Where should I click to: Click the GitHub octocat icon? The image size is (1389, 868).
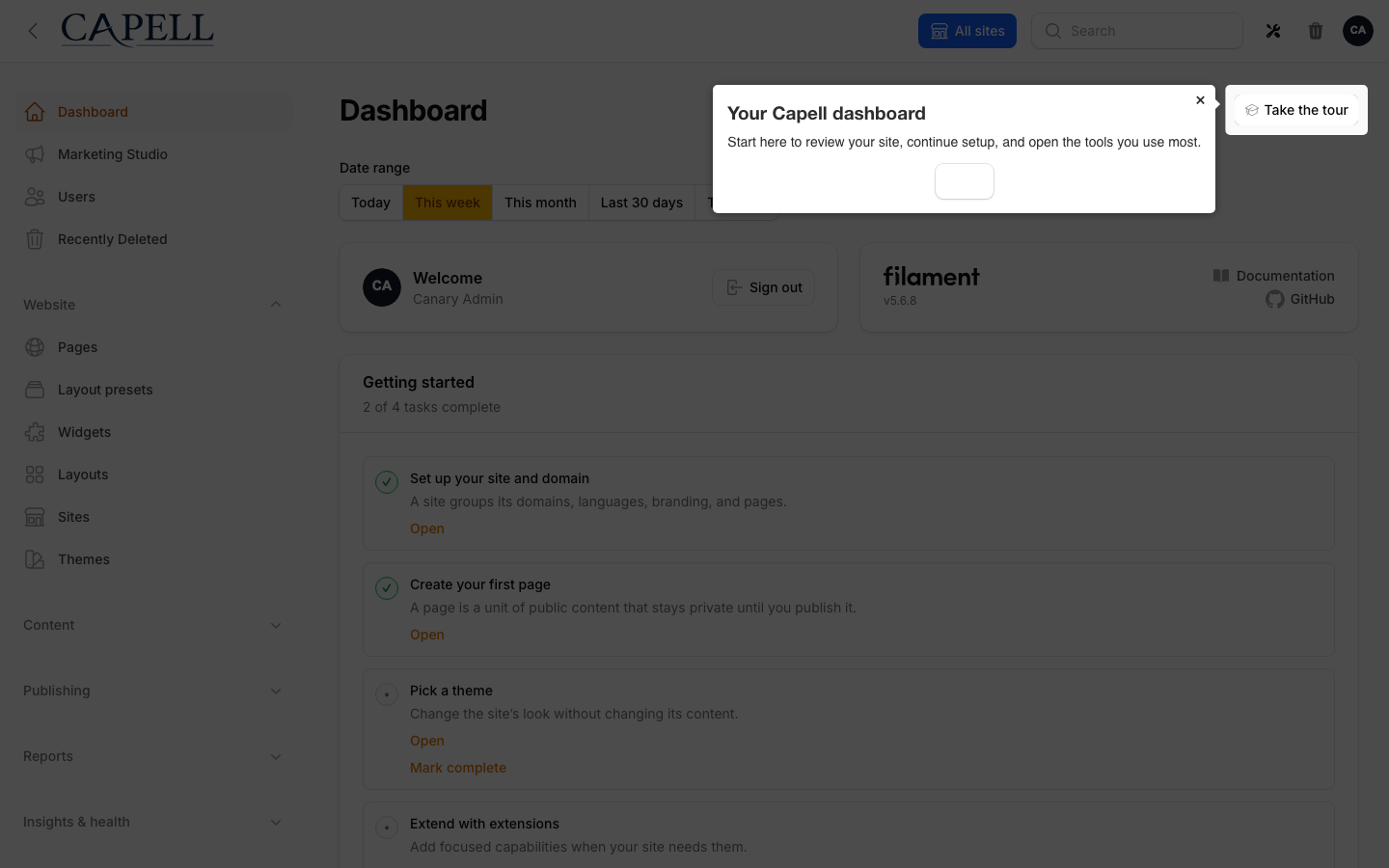click(1275, 299)
